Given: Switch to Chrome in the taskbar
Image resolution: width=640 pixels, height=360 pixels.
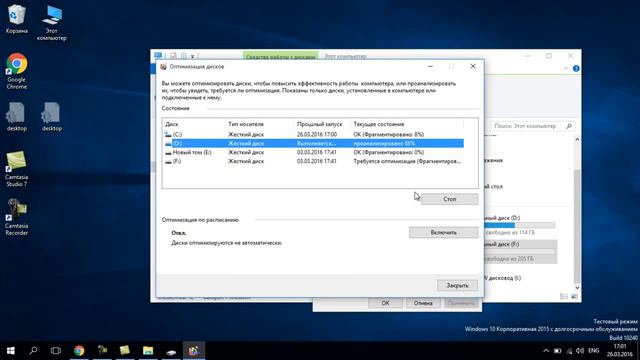Looking at the screenshot, I should coord(79,351).
